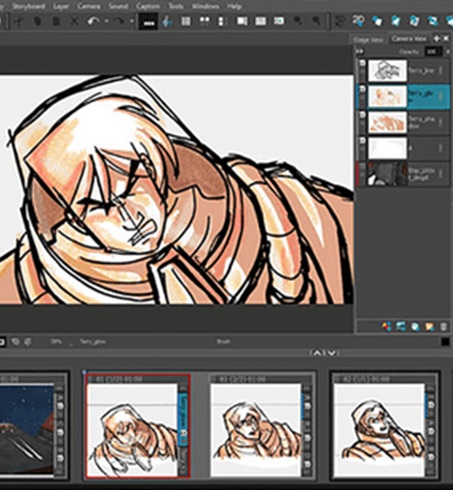Toggle visibility of layer A
Image resolution: width=453 pixels, height=490 pixels.
362,141
